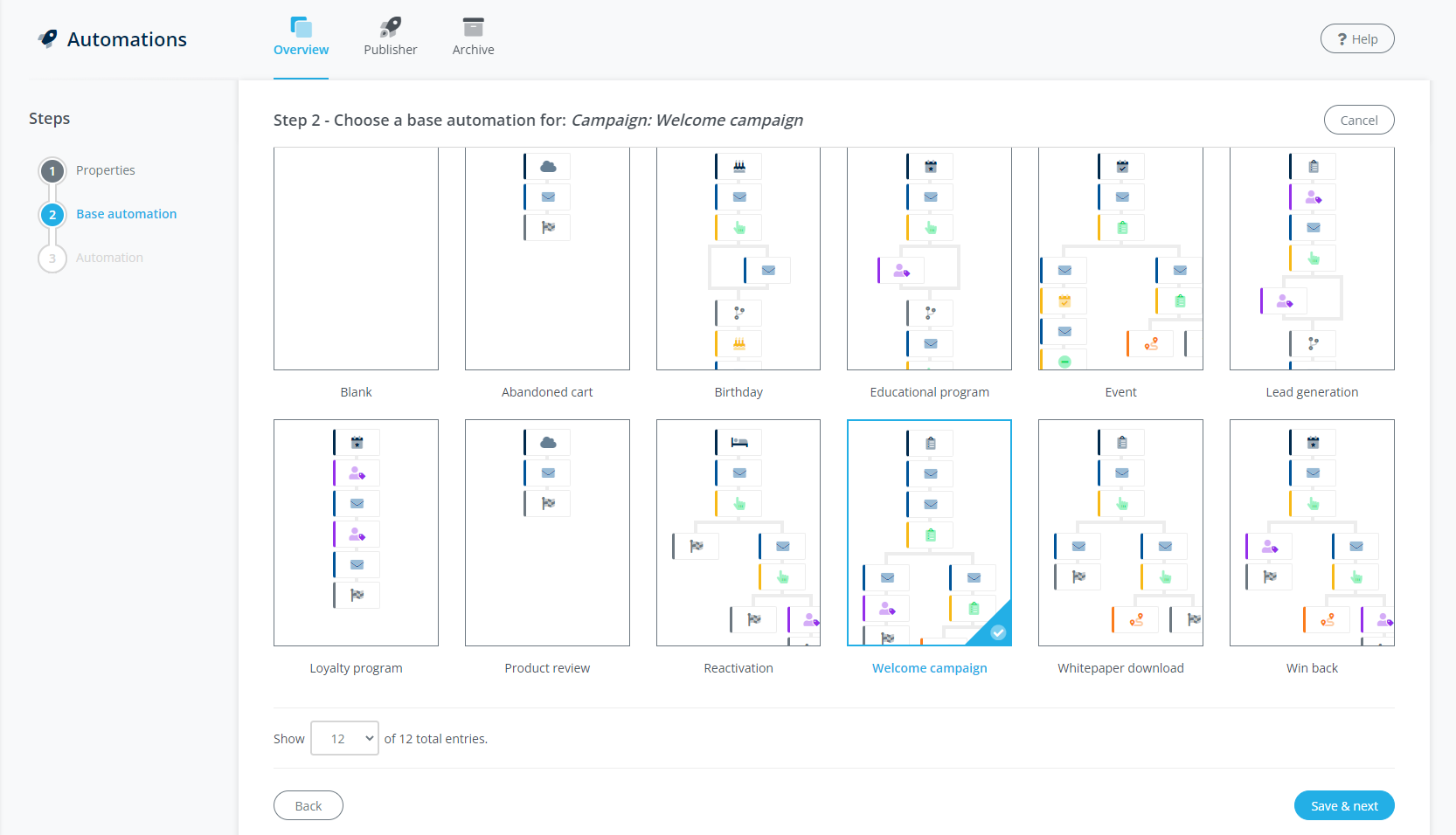The height and width of the screenshot is (835, 1456).
Task: Click step 3 Automation circle
Action: 52,258
